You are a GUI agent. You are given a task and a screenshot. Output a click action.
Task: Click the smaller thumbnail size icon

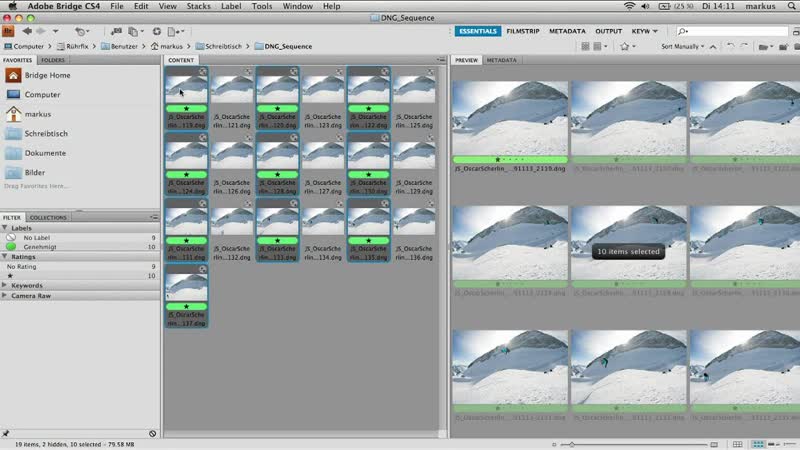click(x=554, y=444)
